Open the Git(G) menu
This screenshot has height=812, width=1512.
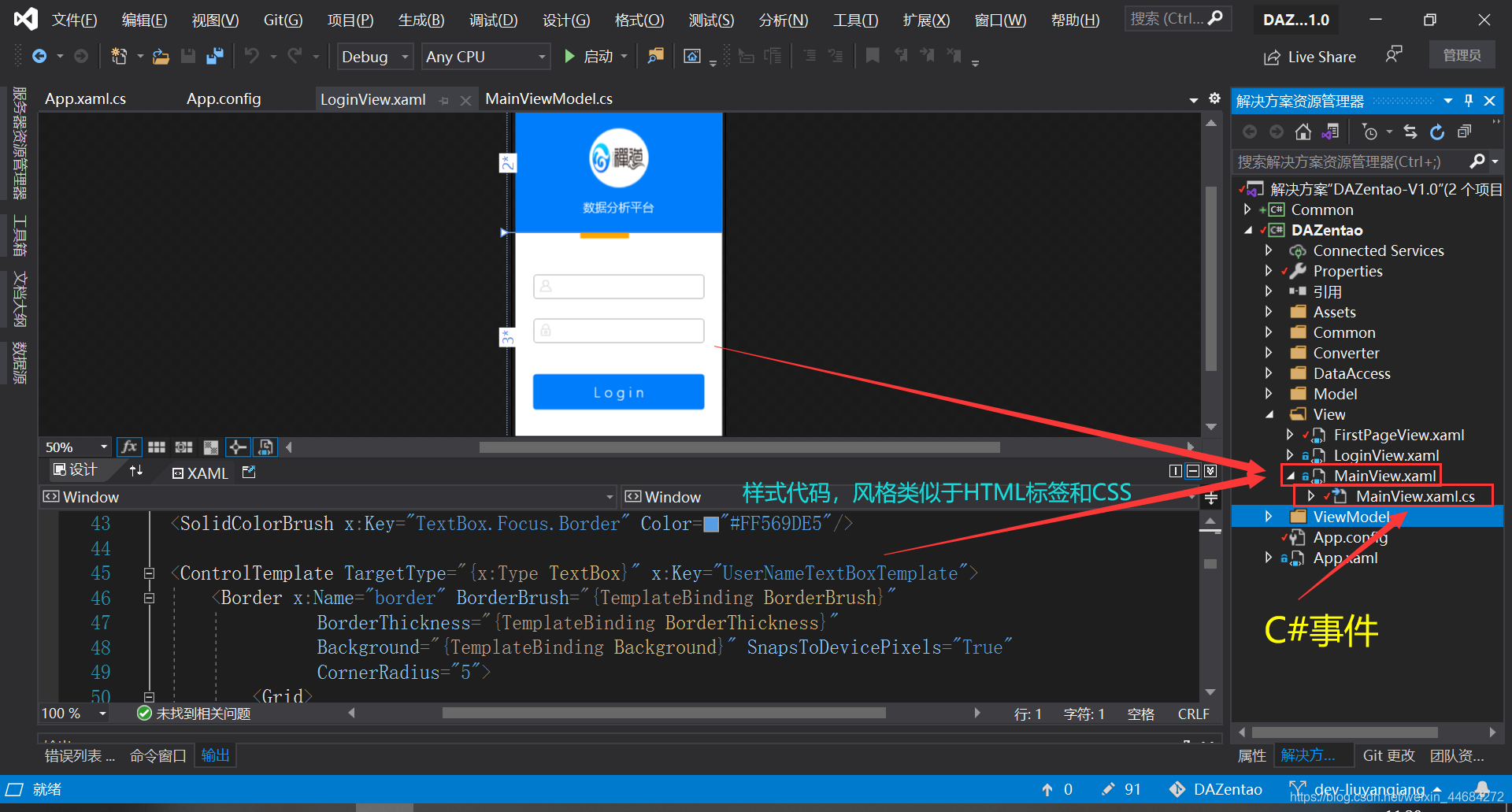pyautogui.click(x=283, y=20)
